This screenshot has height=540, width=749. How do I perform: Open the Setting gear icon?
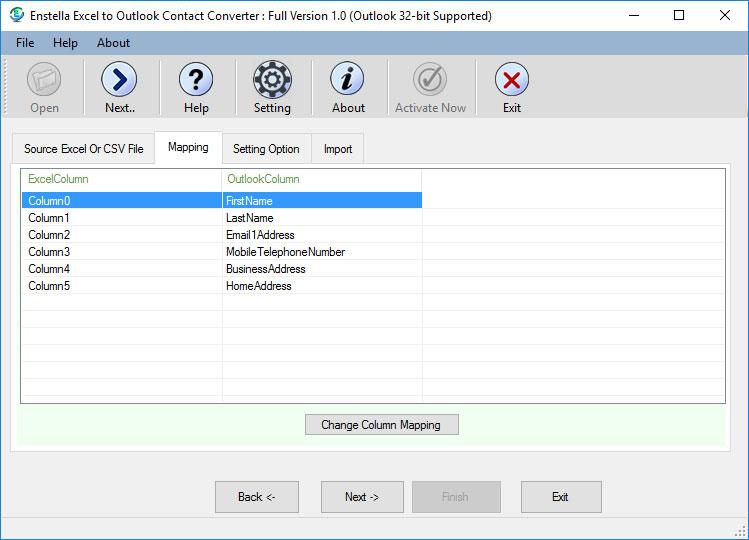click(x=272, y=80)
